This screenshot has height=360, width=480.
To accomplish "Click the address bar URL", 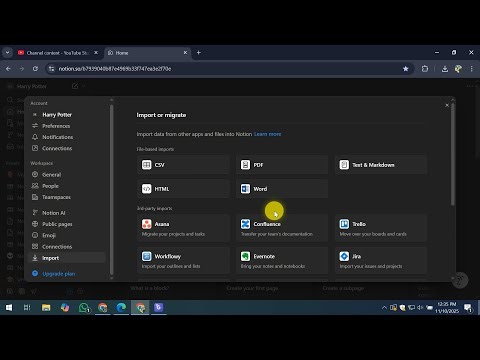I will coord(115,69).
